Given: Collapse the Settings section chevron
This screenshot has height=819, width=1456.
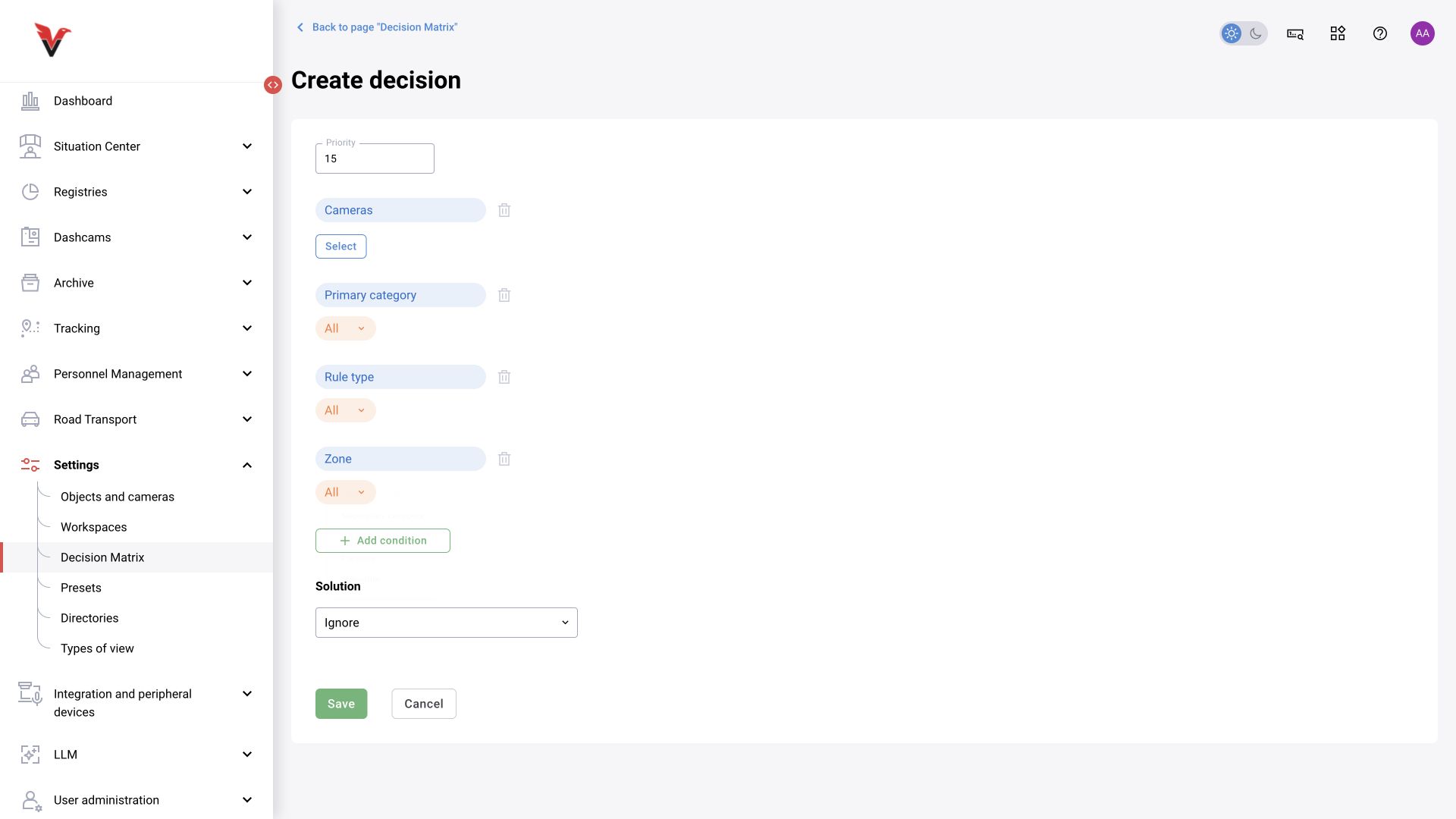Looking at the screenshot, I should coord(247,465).
